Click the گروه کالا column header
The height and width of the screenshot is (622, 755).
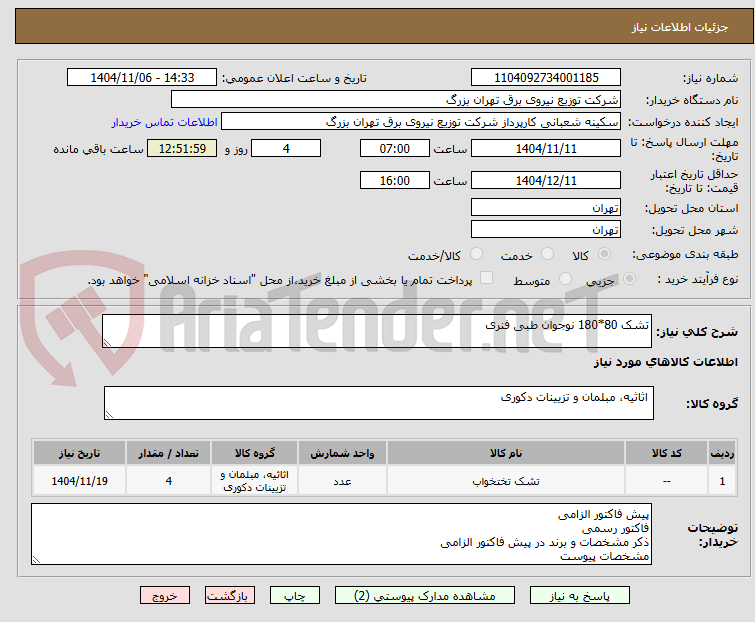click(254, 453)
